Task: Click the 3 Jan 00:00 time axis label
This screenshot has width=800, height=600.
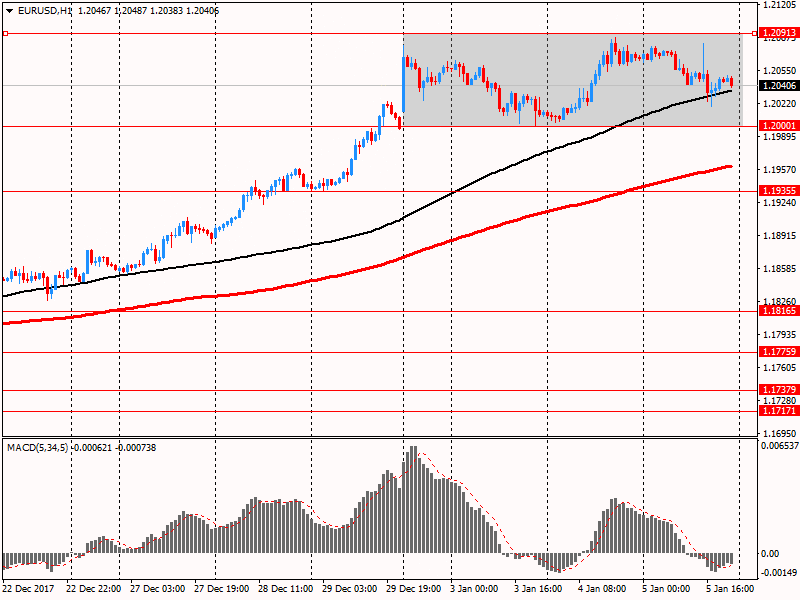Action: pyautogui.click(x=474, y=588)
